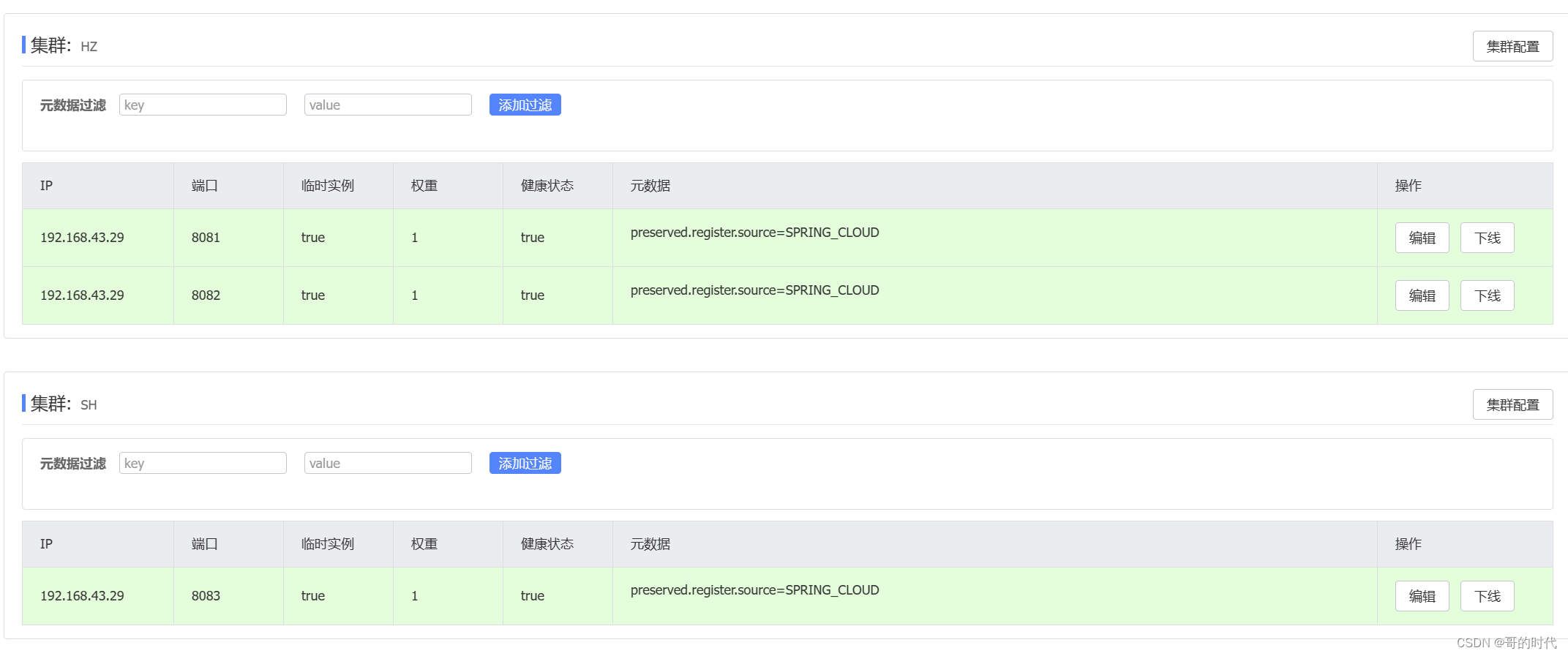Edit the instance on port 8081
The width and height of the screenshot is (1568, 656).
coord(1422,238)
